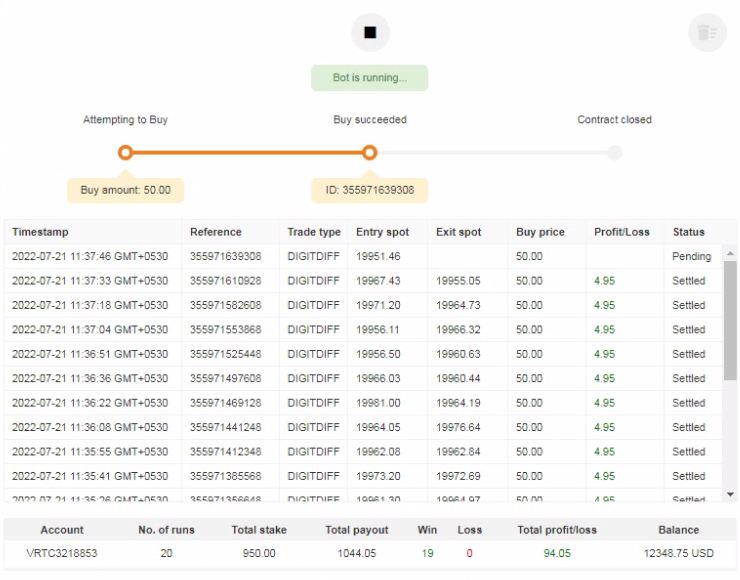740x580 pixels.
Task: Select total stake value 950.00
Action: pos(259,553)
